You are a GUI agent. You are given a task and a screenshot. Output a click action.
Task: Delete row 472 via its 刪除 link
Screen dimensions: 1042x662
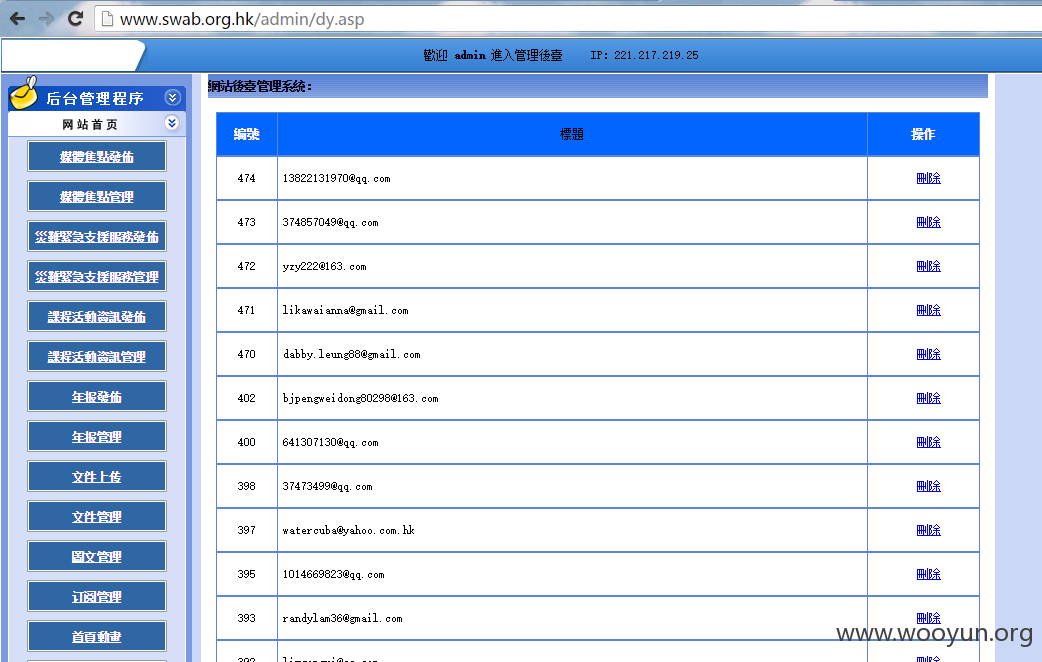(x=928, y=266)
